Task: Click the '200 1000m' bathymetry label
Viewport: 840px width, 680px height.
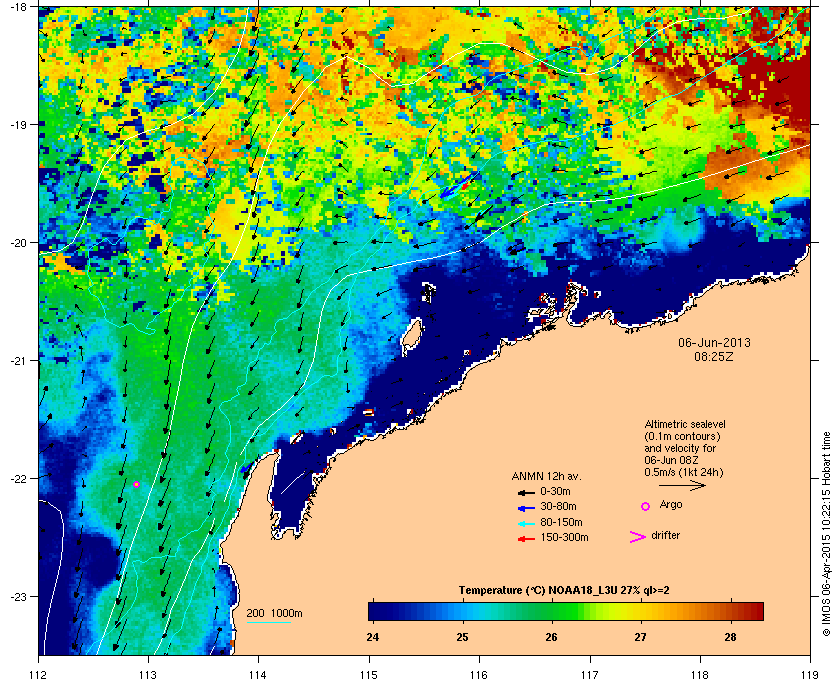Action: pyautogui.click(x=274, y=614)
